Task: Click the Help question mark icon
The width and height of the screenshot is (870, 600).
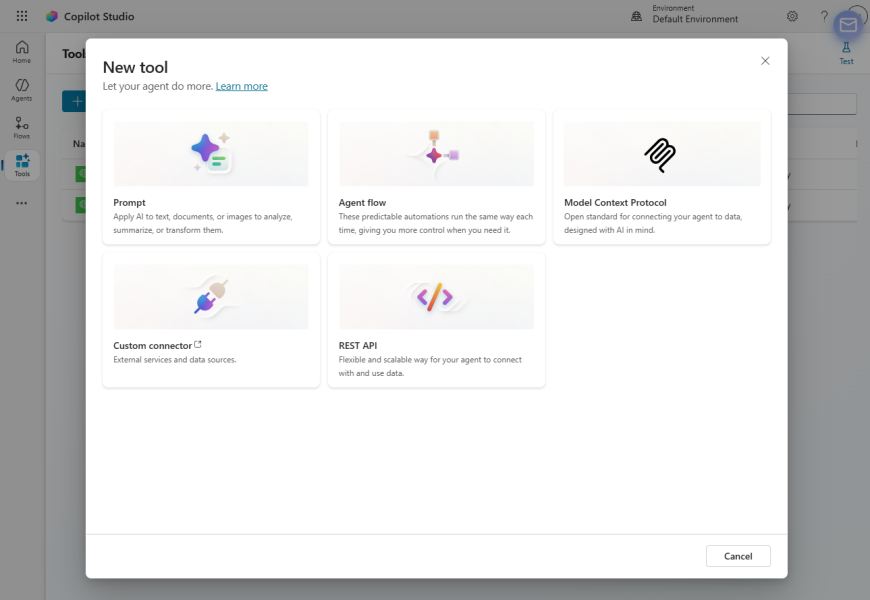Action: (824, 16)
